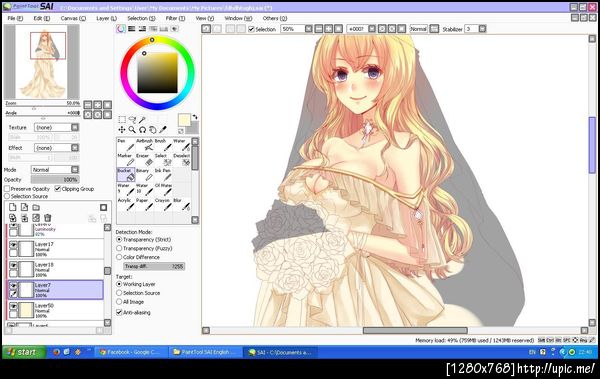600x379 pixels.
Task: Pick the zoom magnifier tool
Action: click(132, 130)
